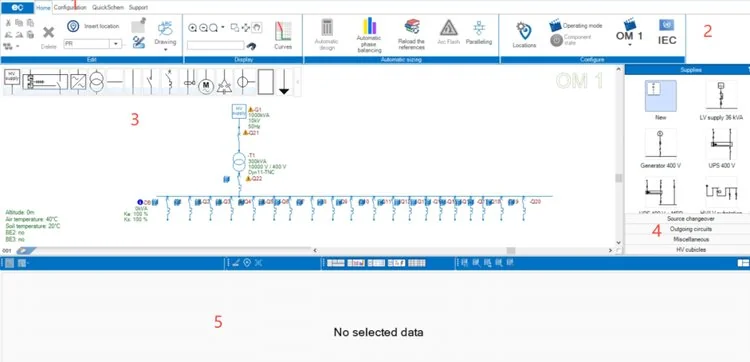Open the Curves chart tool
750x362 pixels.
[x=283, y=35]
